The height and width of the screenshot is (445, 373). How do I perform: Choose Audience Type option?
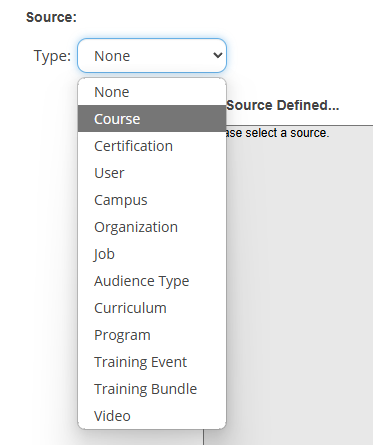[x=152, y=281]
